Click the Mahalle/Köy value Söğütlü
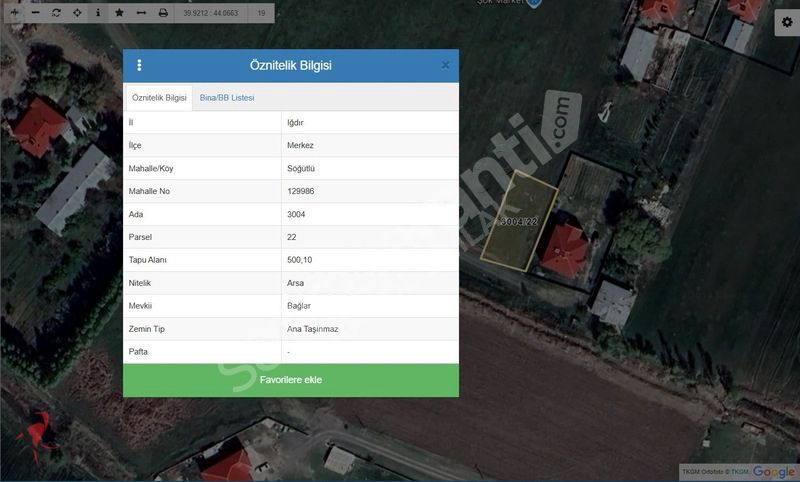This screenshot has width=800, height=482. pyautogui.click(x=301, y=168)
